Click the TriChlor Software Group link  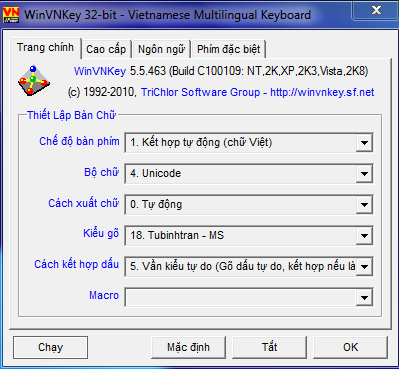coord(200,92)
